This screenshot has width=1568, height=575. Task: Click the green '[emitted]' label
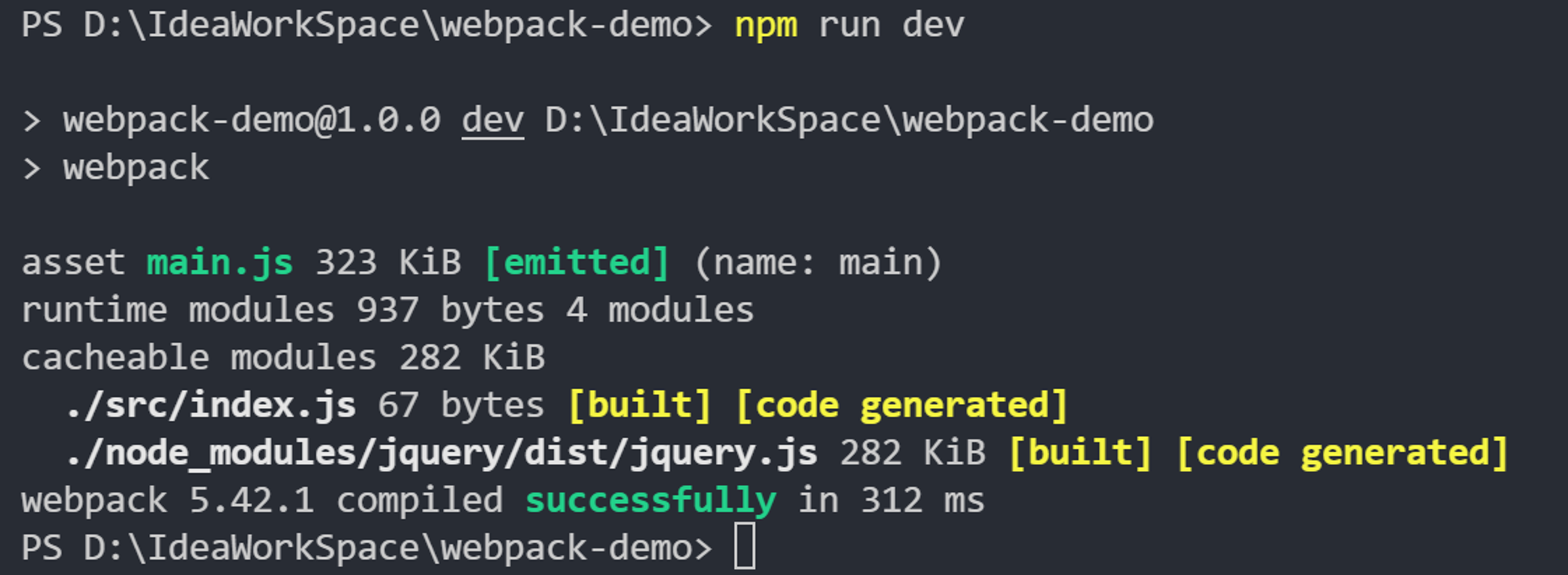point(577,263)
